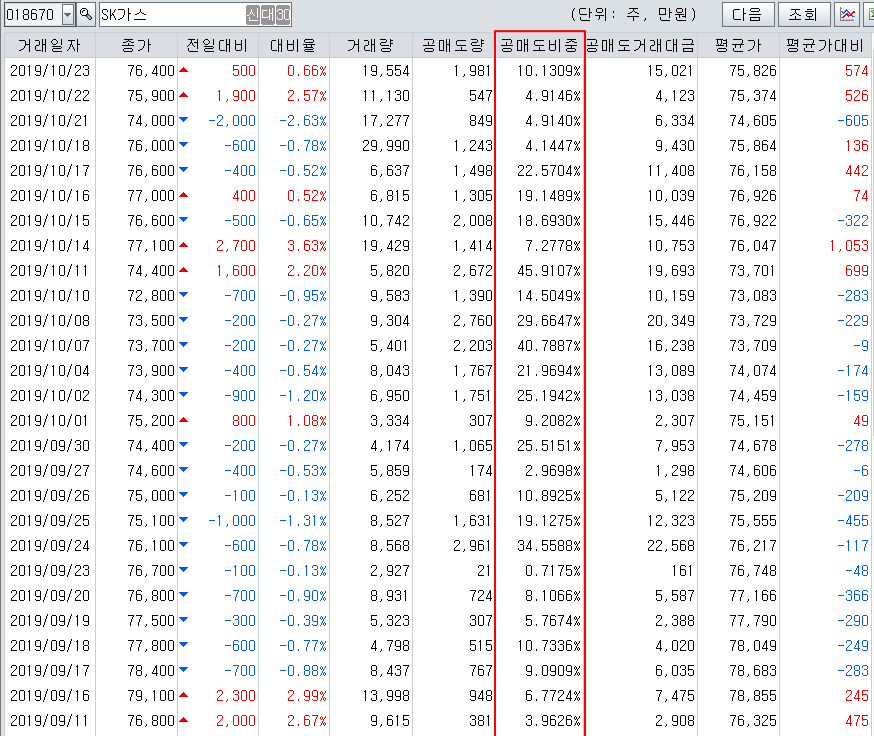Click the 신 badge icon
The width and height of the screenshot is (874, 736).
pos(253,14)
